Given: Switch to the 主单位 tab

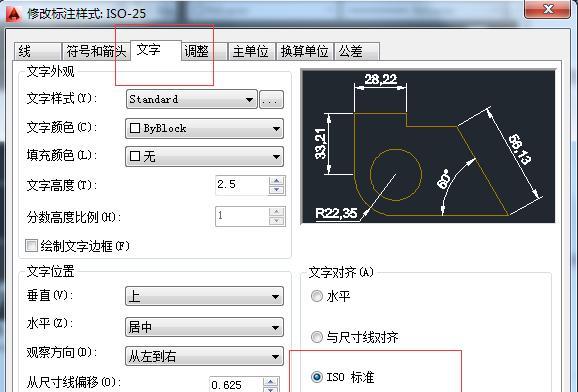Looking at the screenshot, I should point(251,51).
